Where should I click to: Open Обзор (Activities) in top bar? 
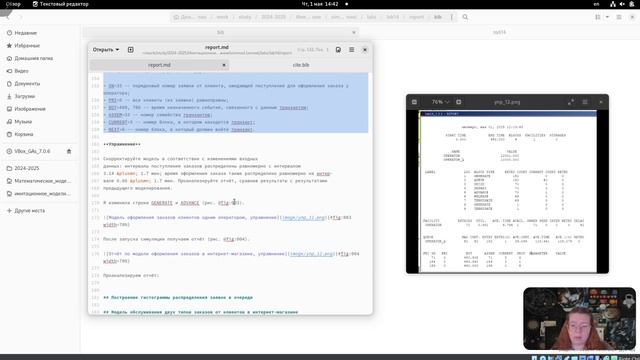tap(13, 4)
